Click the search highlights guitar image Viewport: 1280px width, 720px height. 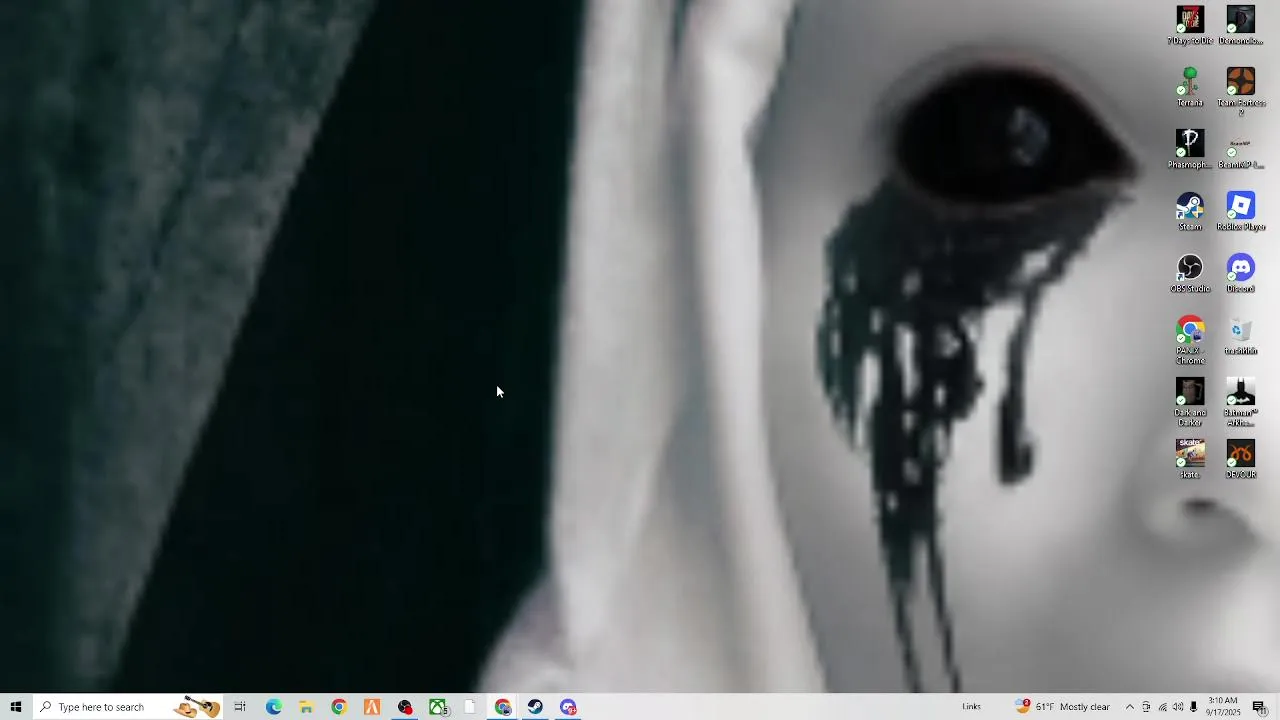pyautogui.click(x=198, y=707)
